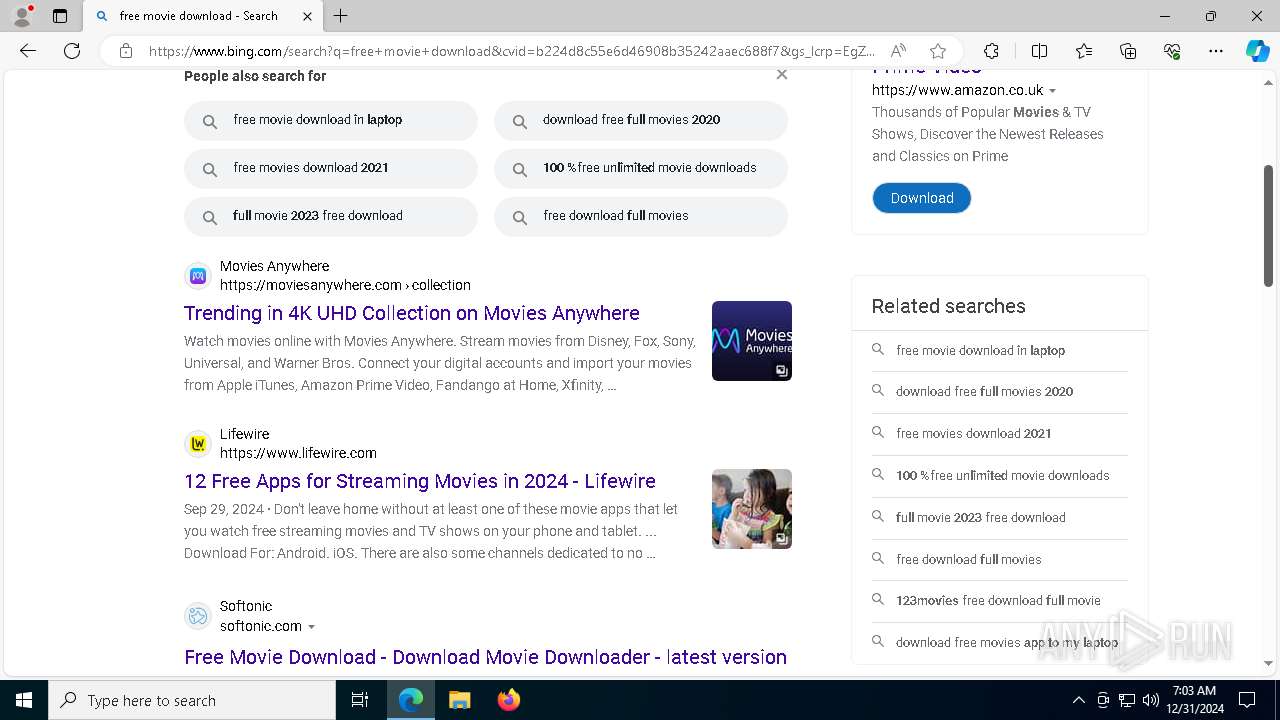
Task: Select related search free download full movies
Action: pos(1000,560)
